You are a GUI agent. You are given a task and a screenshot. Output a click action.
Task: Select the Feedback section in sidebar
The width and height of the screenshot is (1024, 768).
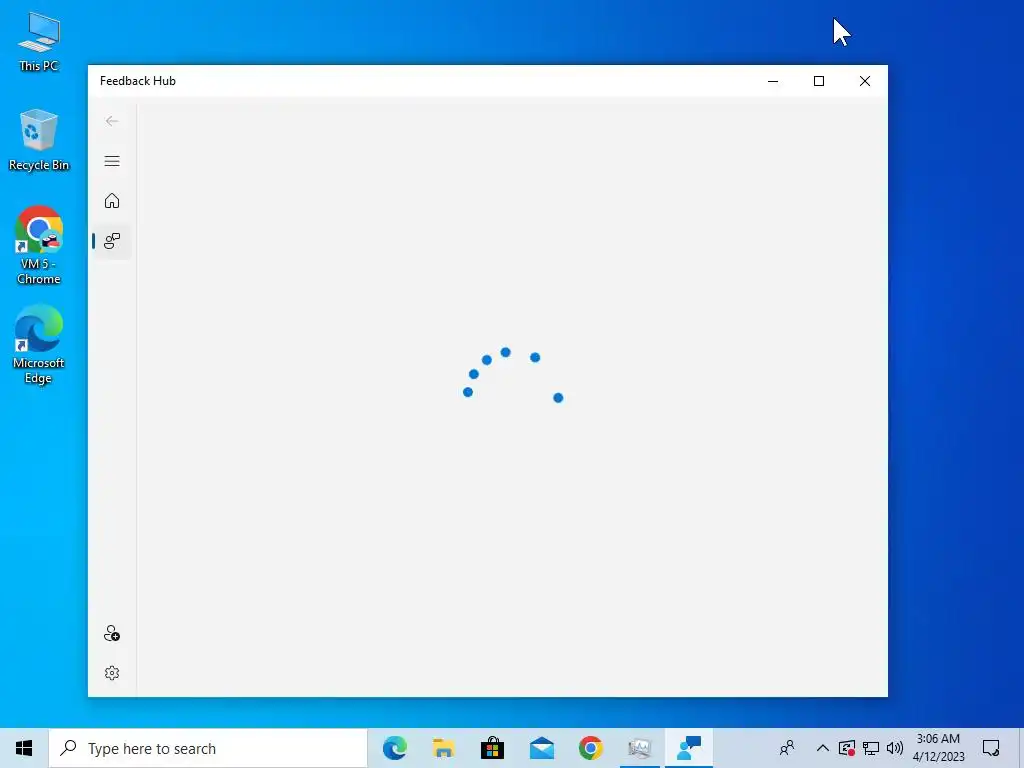[x=112, y=241]
